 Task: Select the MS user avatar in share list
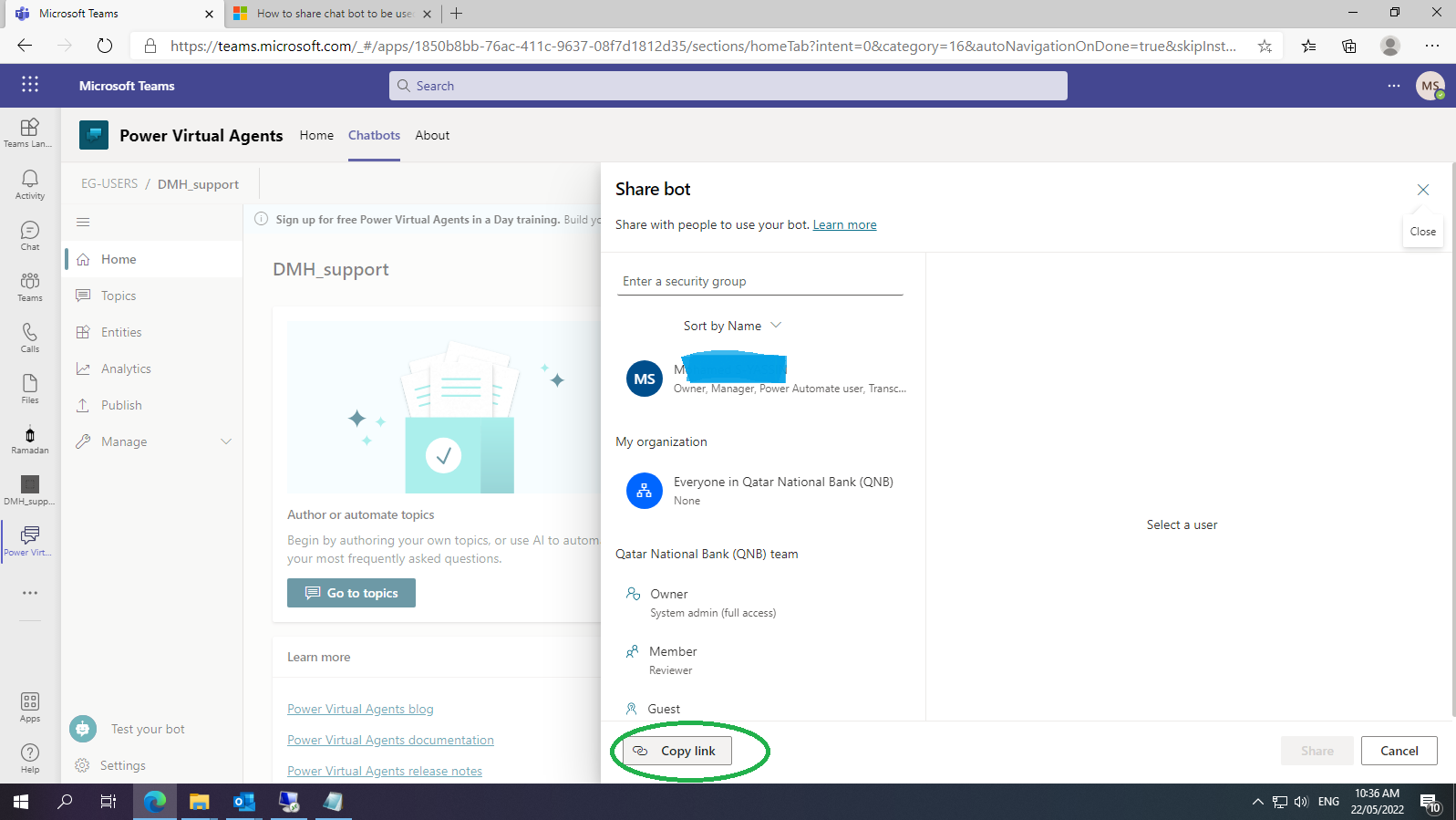[645, 379]
